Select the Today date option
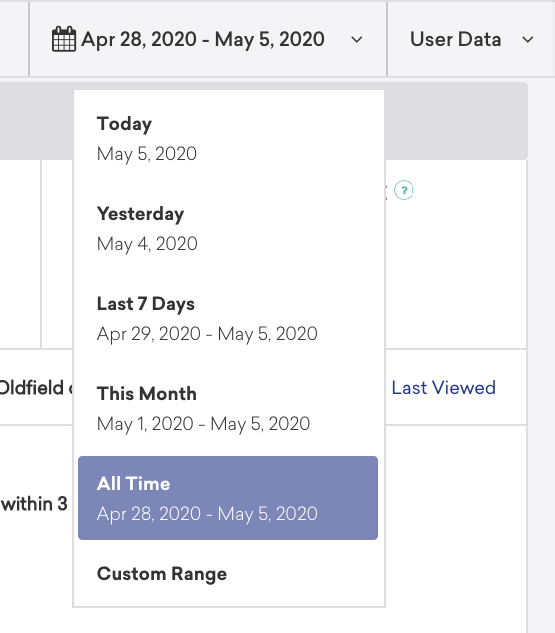The height and width of the screenshot is (633, 555). tap(228, 138)
